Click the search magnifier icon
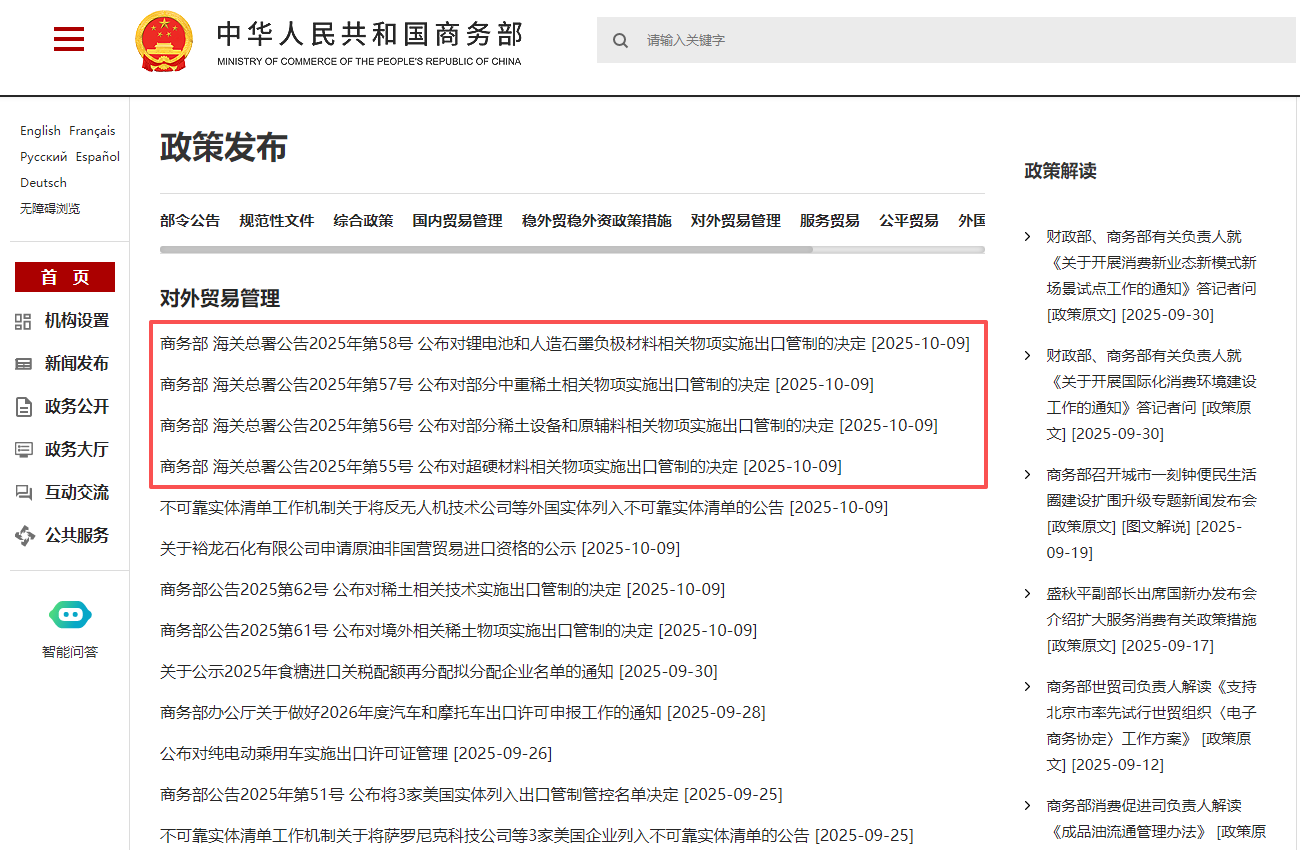 621,40
